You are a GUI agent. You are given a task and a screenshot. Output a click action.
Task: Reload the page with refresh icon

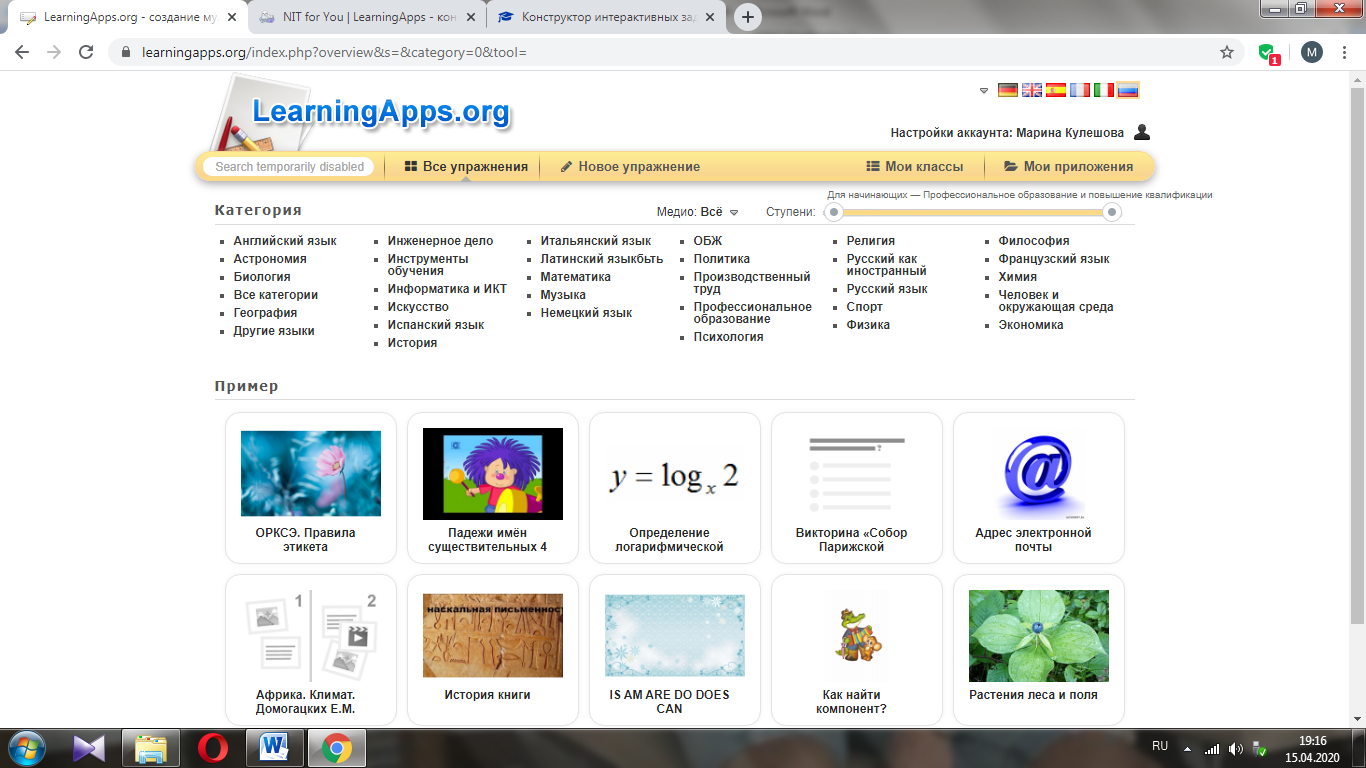86,52
